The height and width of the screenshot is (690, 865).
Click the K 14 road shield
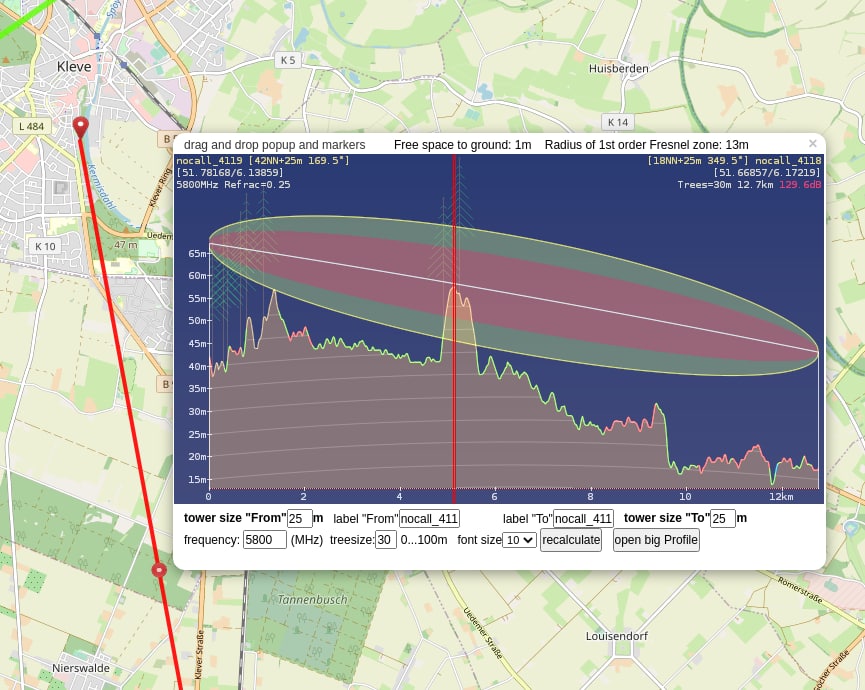pos(617,122)
